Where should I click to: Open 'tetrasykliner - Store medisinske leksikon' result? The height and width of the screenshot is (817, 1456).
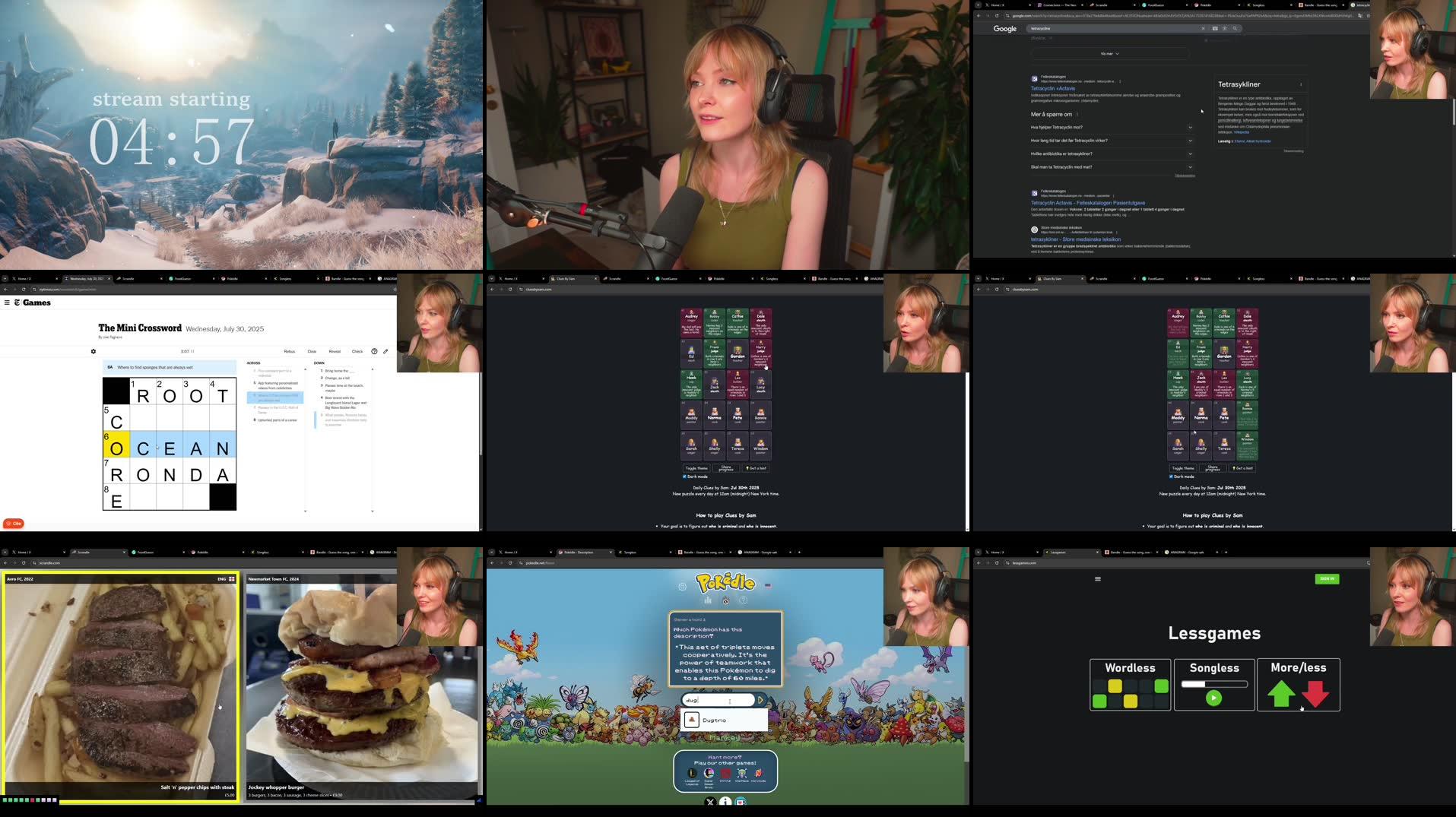[1075, 239]
